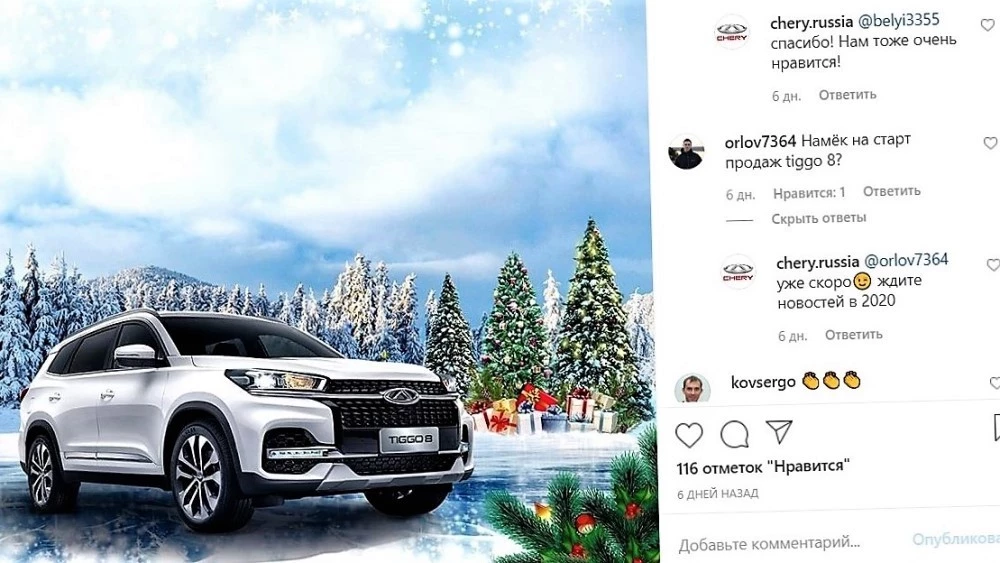View likes on orlov7364's comment (Нравится: 1)

coord(809,193)
